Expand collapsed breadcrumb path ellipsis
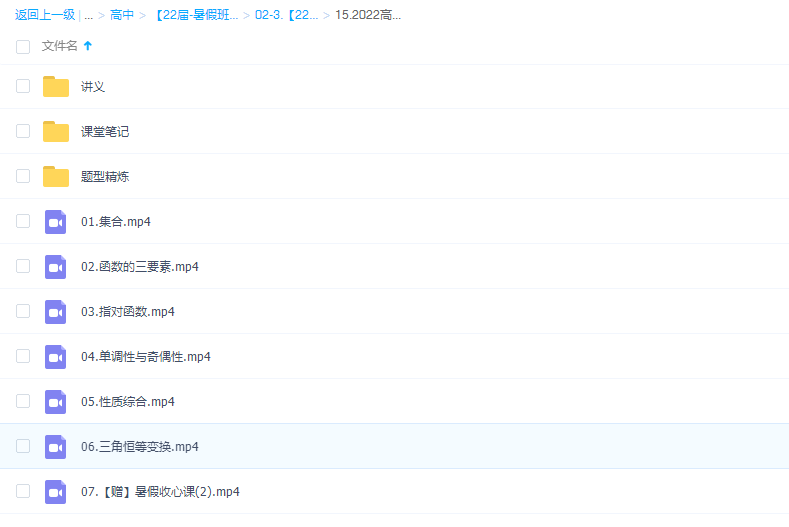This screenshot has height=527, width=789. [x=88, y=15]
